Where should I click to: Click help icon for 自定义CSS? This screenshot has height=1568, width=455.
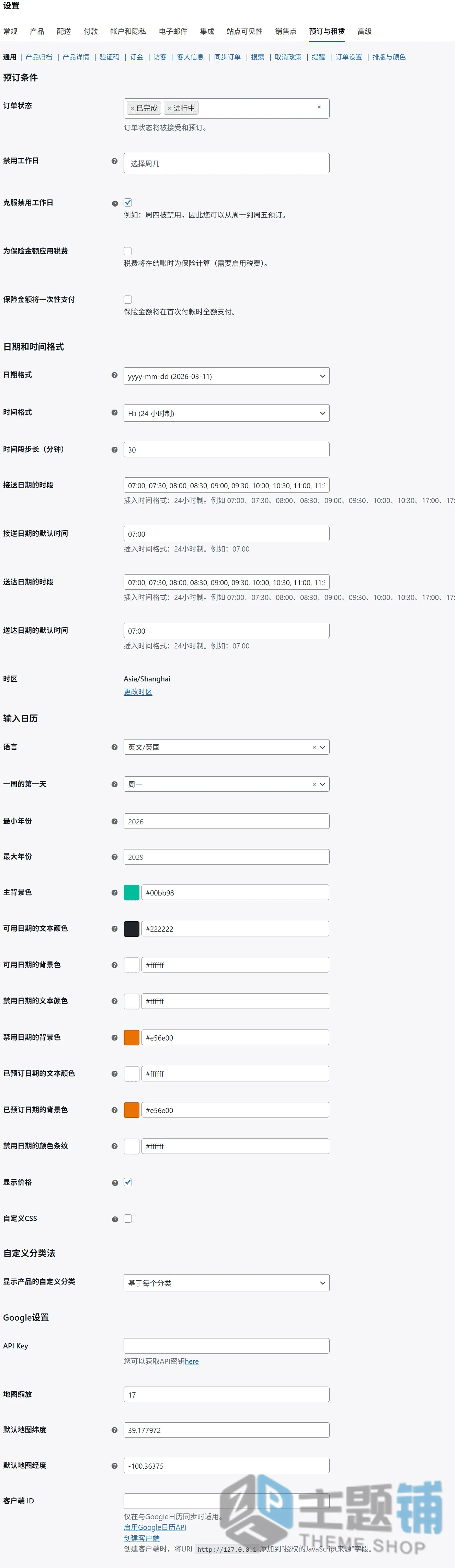[x=115, y=1219]
